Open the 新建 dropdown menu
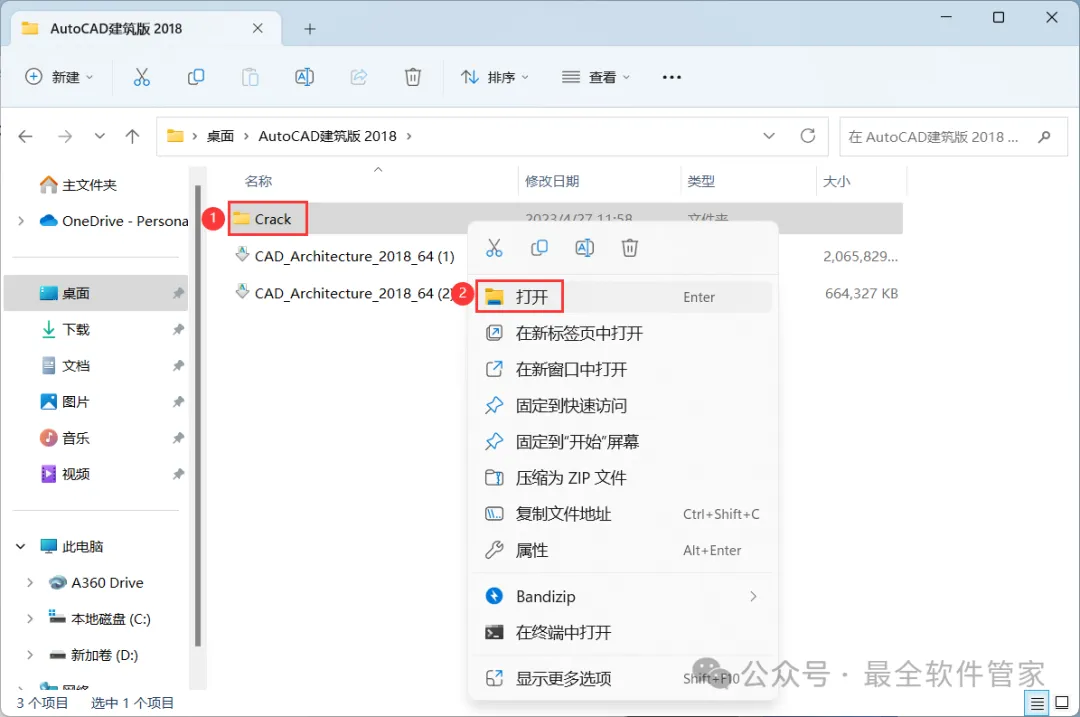This screenshot has height=717, width=1080. pos(59,77)
